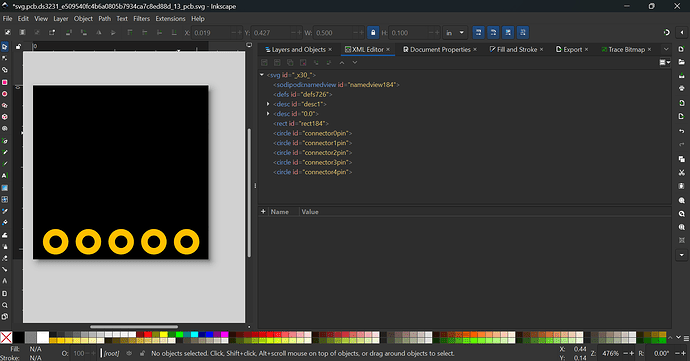Select the Gradient tool
This screenshot has height=361, width=690.
point(5,188)
